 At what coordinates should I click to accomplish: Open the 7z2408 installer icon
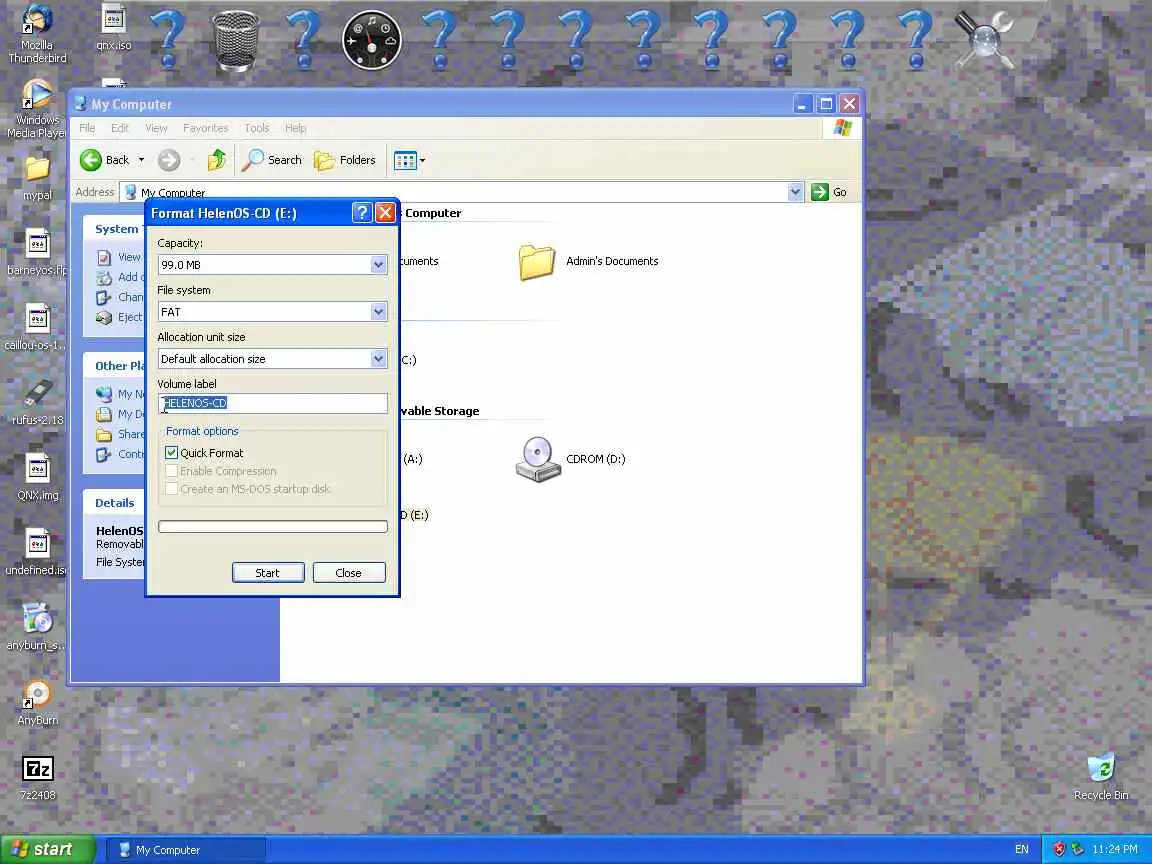[x=37, y=778]
